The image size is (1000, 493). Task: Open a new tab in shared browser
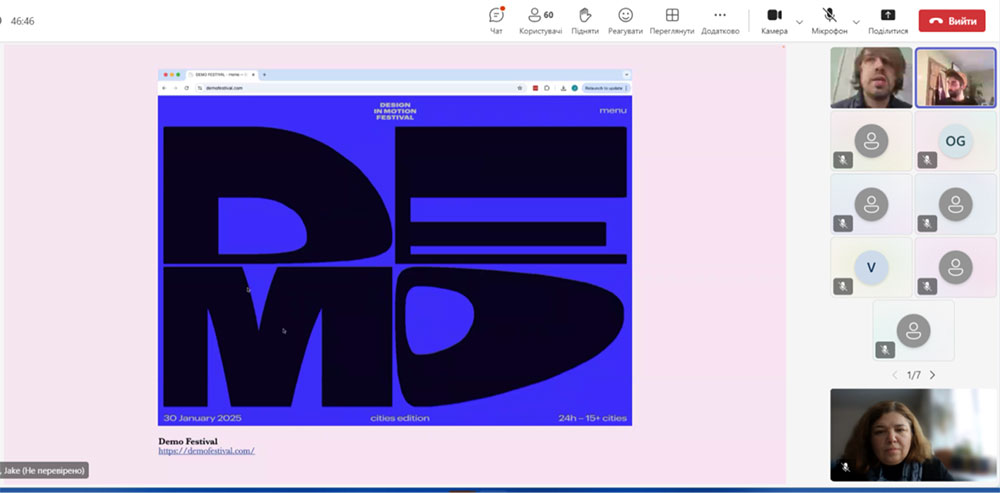[265, 75]
